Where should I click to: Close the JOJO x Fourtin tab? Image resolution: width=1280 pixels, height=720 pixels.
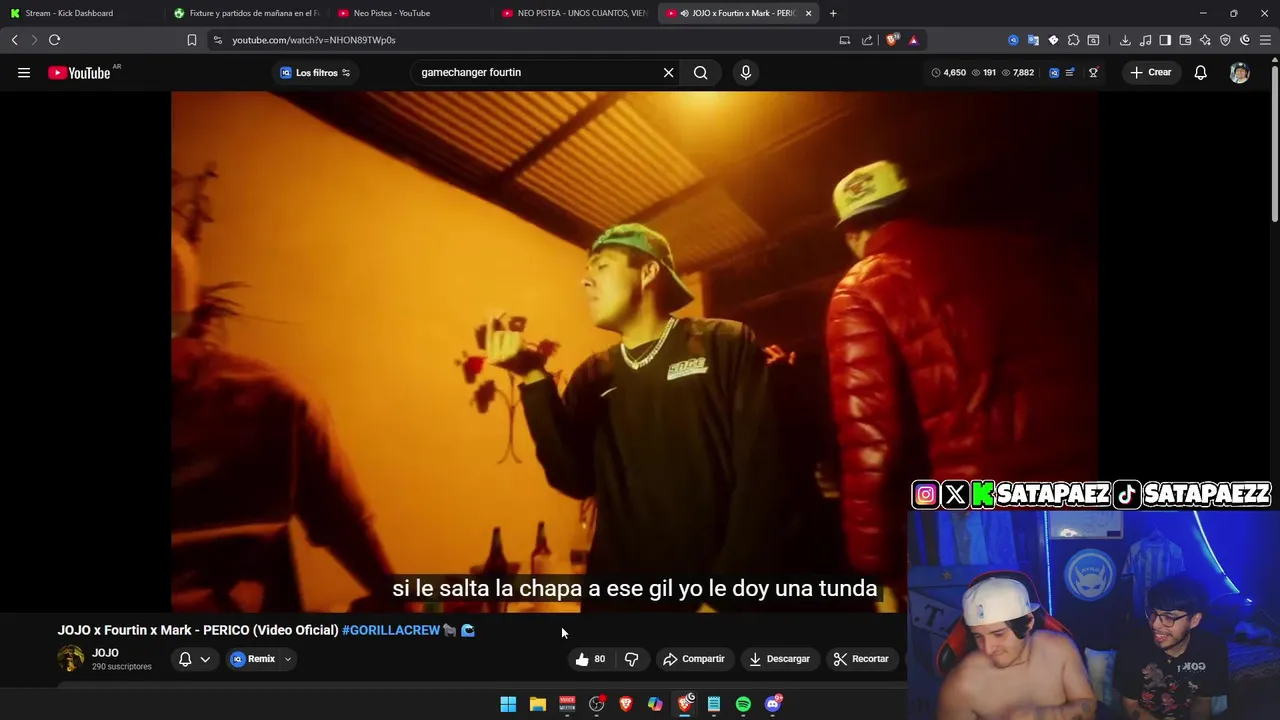click(808, 13)
